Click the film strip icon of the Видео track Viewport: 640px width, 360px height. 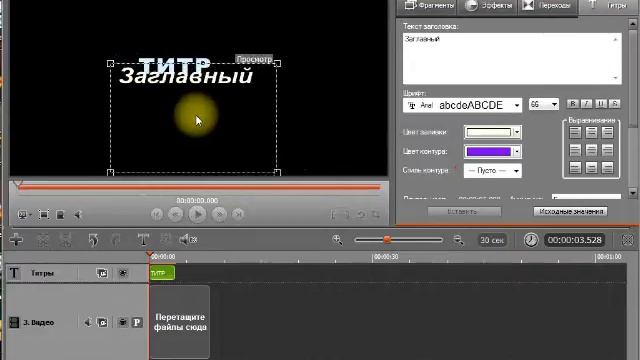[14, 322]
